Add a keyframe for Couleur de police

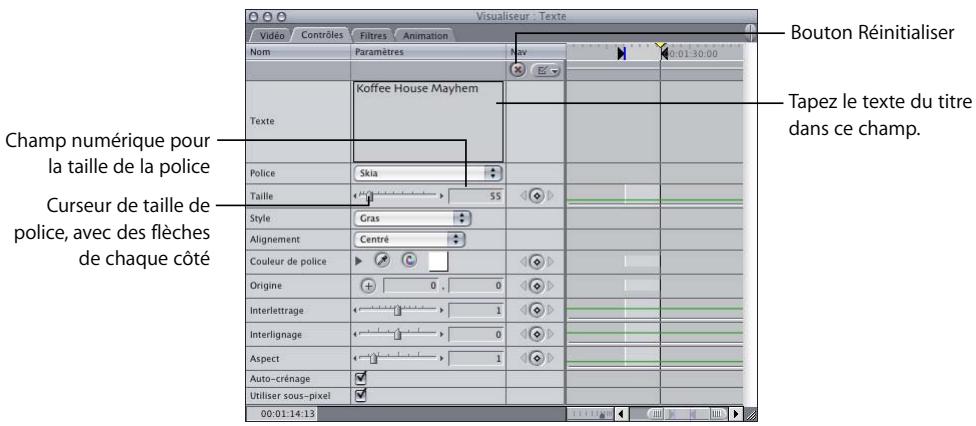[x=537, y=262]
